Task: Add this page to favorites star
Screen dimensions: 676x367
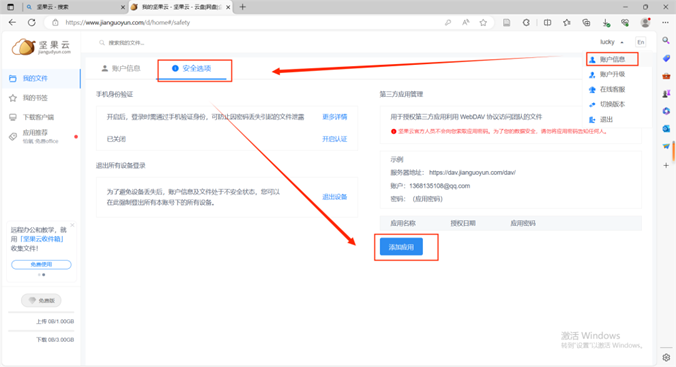Action: pyautogui.click(x=483, y=22)
